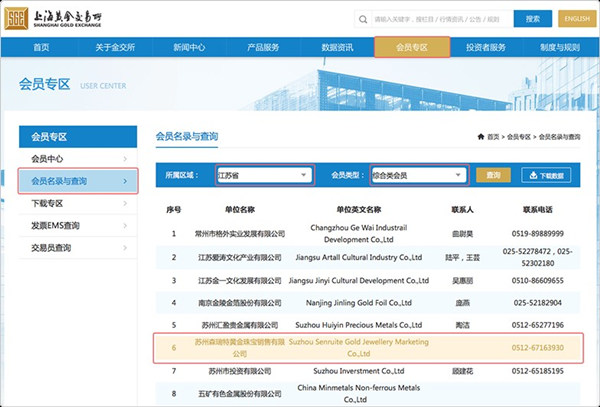Click the chevron next to 下载专区
This screenshot has height=407, width=600.
click(x=125, y=204)
